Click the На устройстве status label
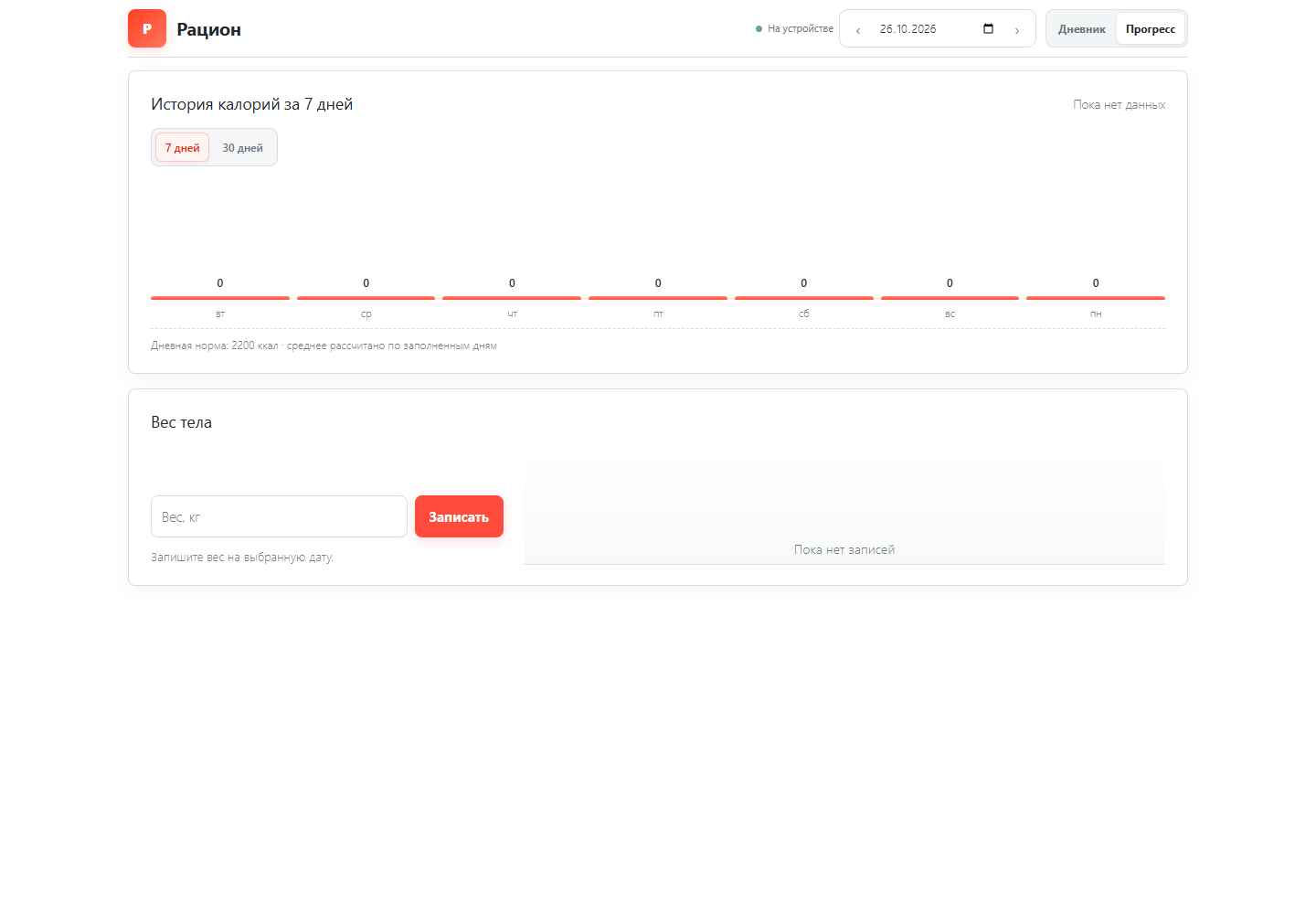The height and width of the screenshot is (914, 1316). pyautogui.click(x=794, y=28)
